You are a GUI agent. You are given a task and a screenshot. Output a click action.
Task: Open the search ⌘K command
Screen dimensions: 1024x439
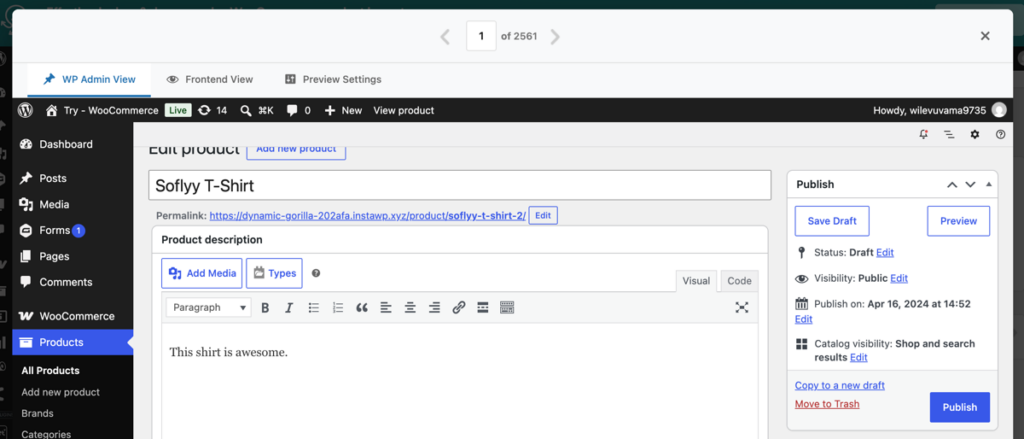(x=257, y=110)
